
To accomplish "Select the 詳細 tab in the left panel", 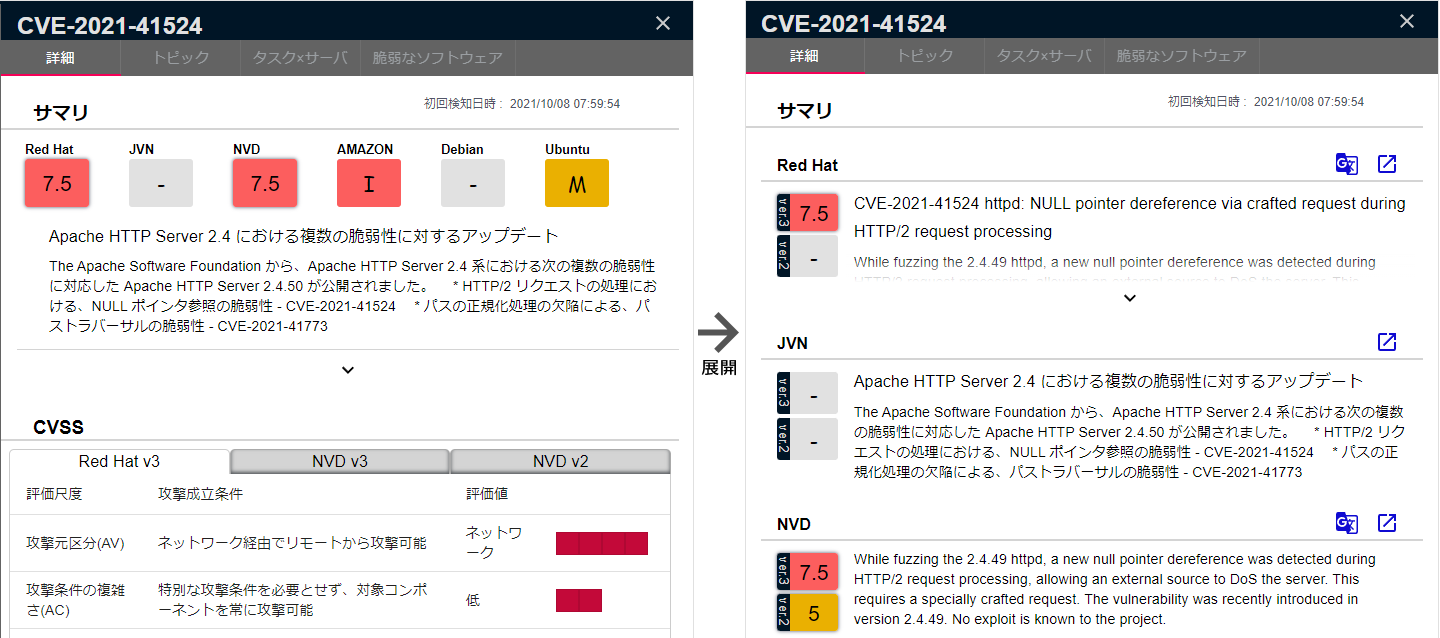I will click(61, 58).
